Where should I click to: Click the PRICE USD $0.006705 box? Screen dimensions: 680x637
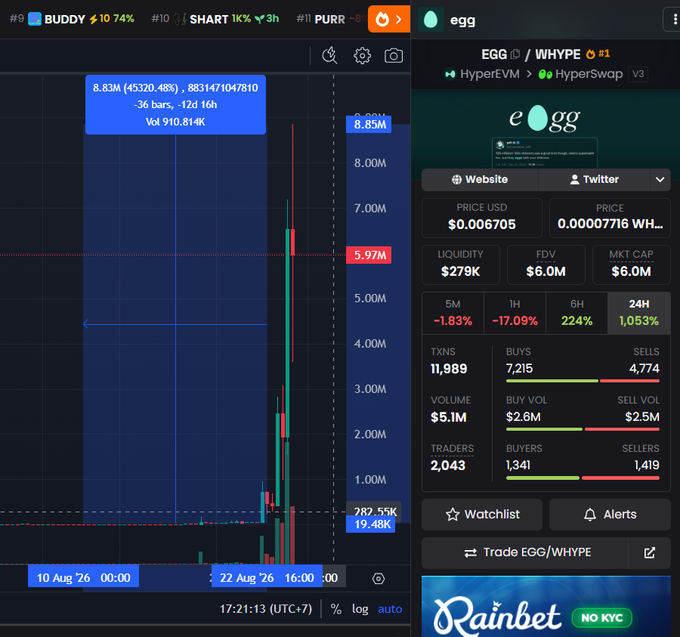pos(482,218)
